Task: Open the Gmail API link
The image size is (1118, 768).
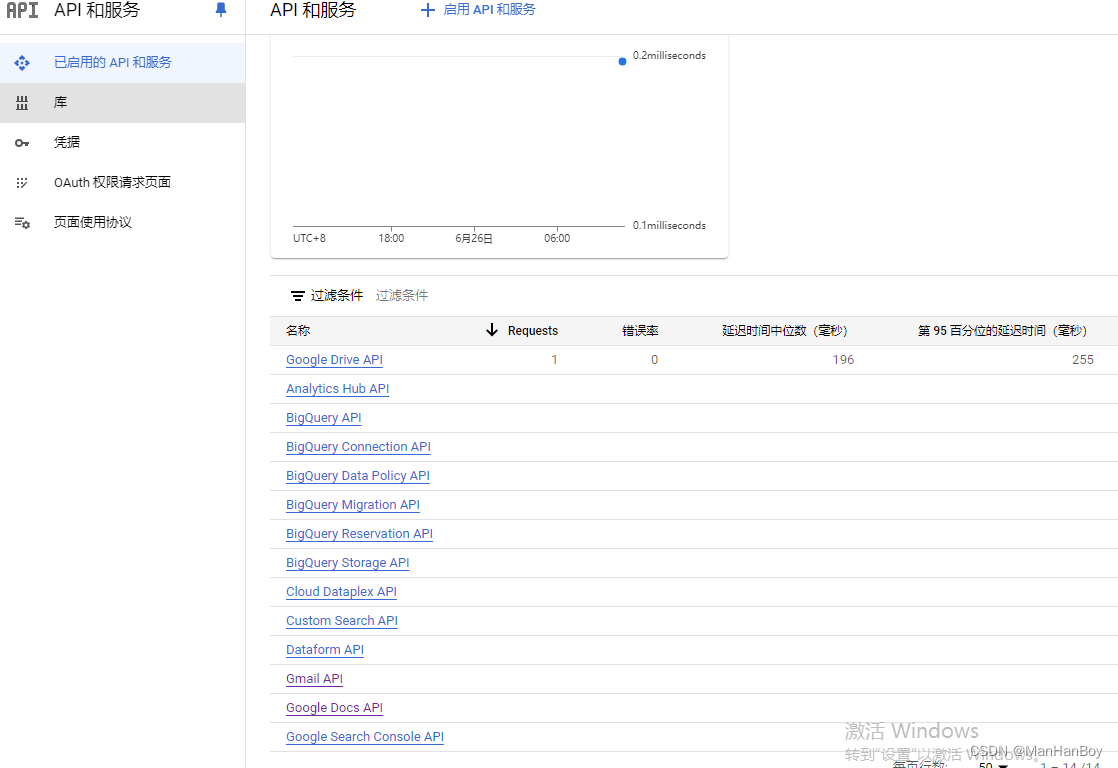Action: pos(314,679)
